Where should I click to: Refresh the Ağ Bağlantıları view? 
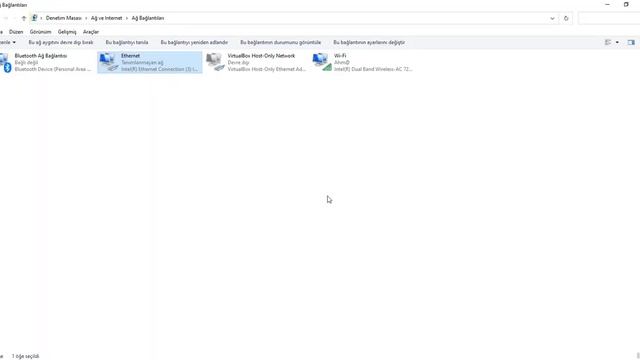pos(566,18)
